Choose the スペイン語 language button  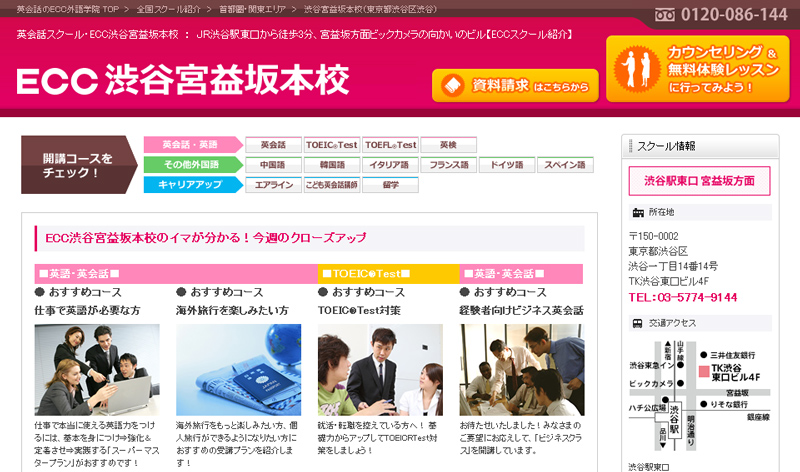coord(565,165)
